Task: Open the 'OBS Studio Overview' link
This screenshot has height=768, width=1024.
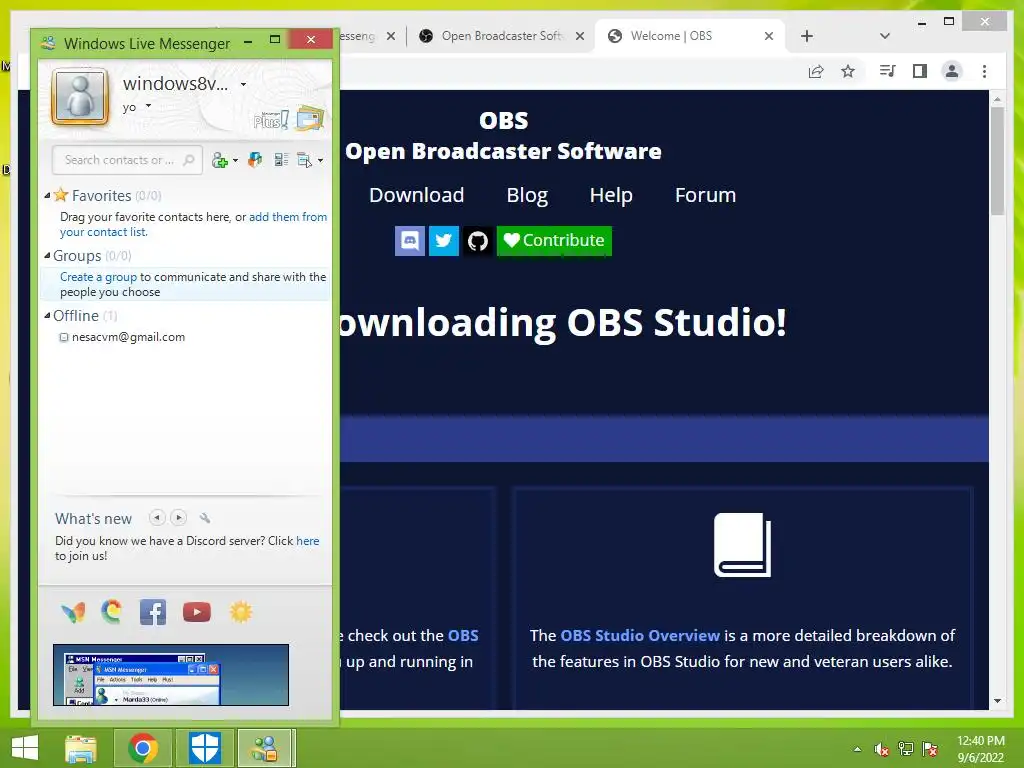Action: [x=640, y=635]
